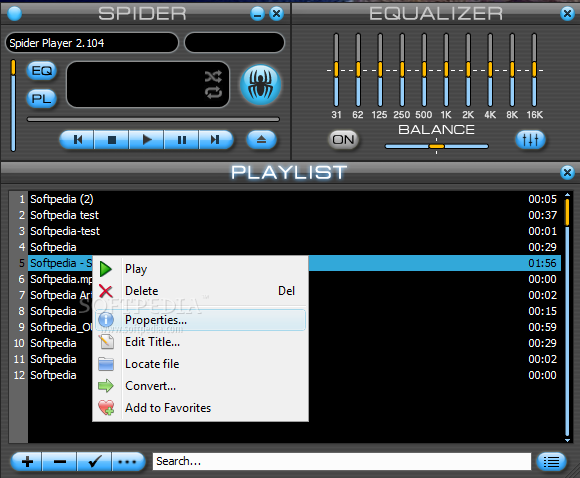Select playlist track 'Softpedia test'
The width and height of the screenshot is (580, 478).
(294, 215)
